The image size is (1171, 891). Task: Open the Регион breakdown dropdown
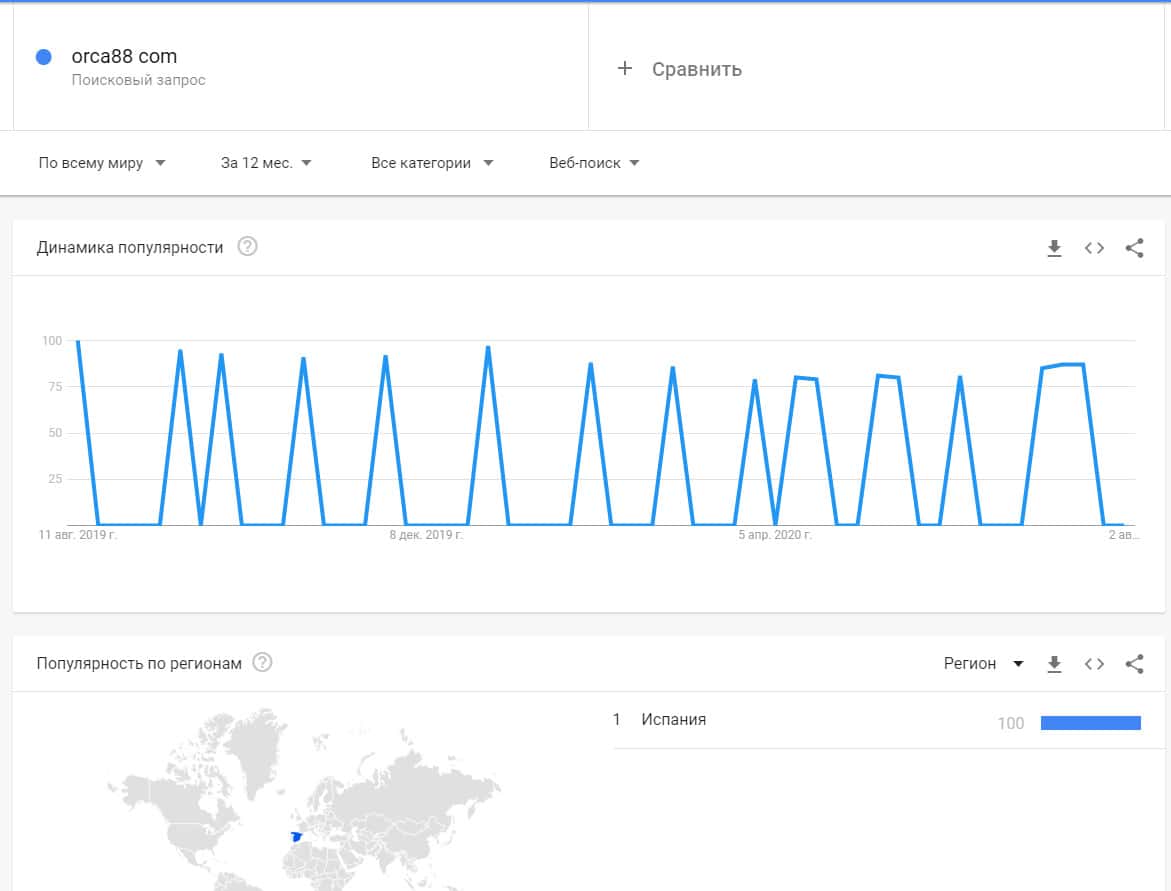pyautogui.click(x=984, y=663)
